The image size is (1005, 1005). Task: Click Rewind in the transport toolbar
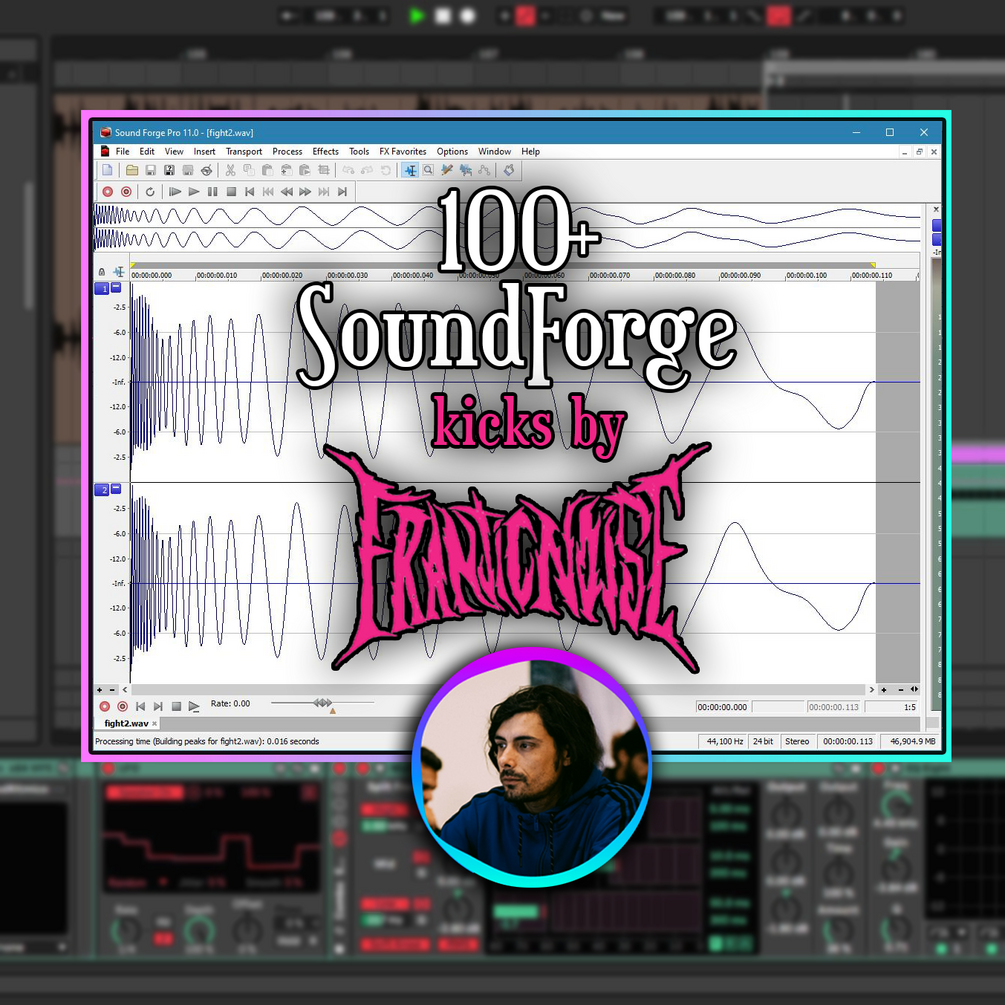pos(287,192)
